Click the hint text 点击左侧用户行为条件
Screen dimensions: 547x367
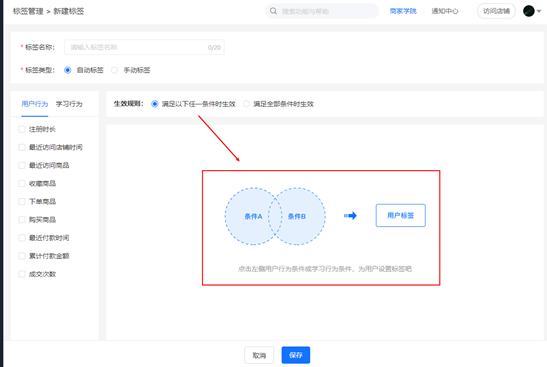pos(325,269)
